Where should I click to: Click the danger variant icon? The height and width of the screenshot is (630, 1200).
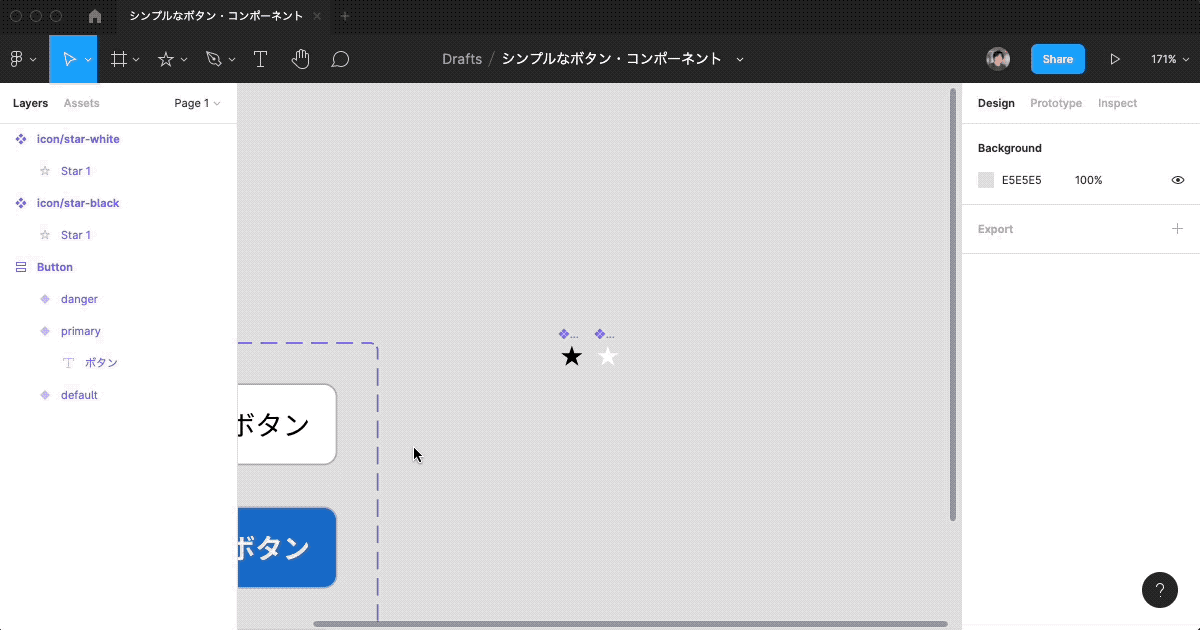click(44, 299)
